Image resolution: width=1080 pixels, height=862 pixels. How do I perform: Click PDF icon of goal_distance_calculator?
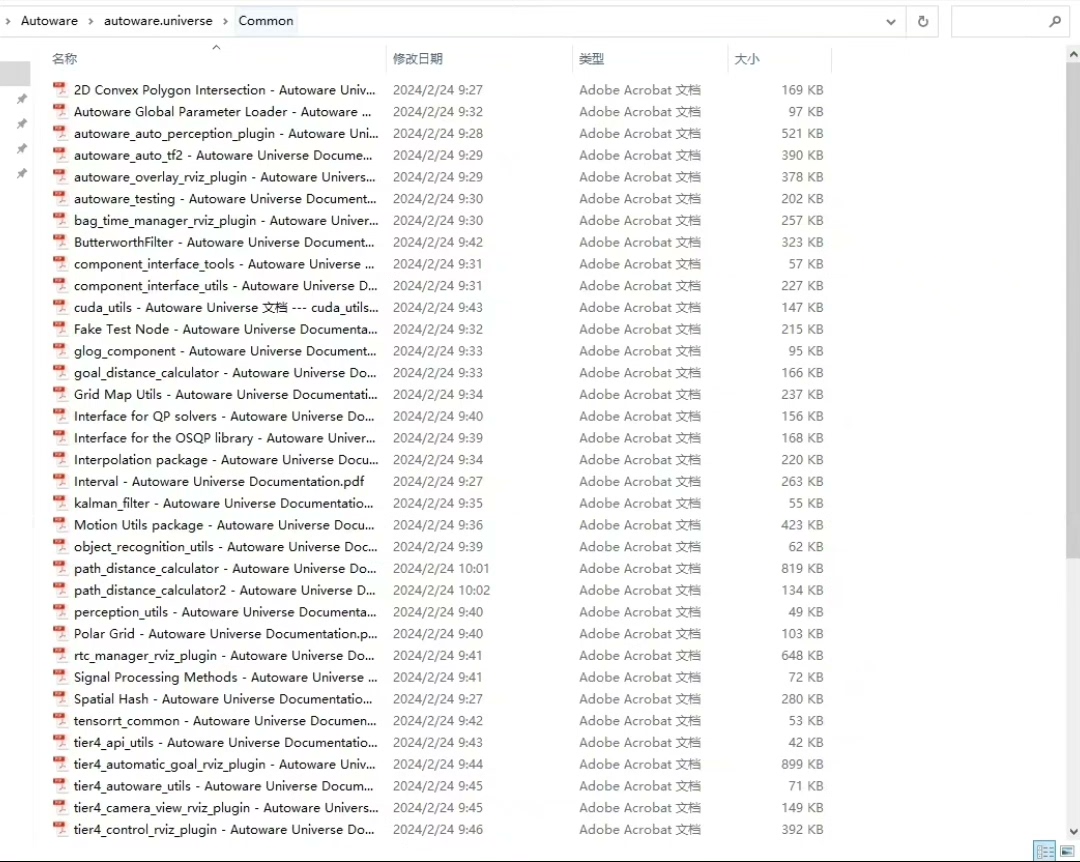(61, 373)
